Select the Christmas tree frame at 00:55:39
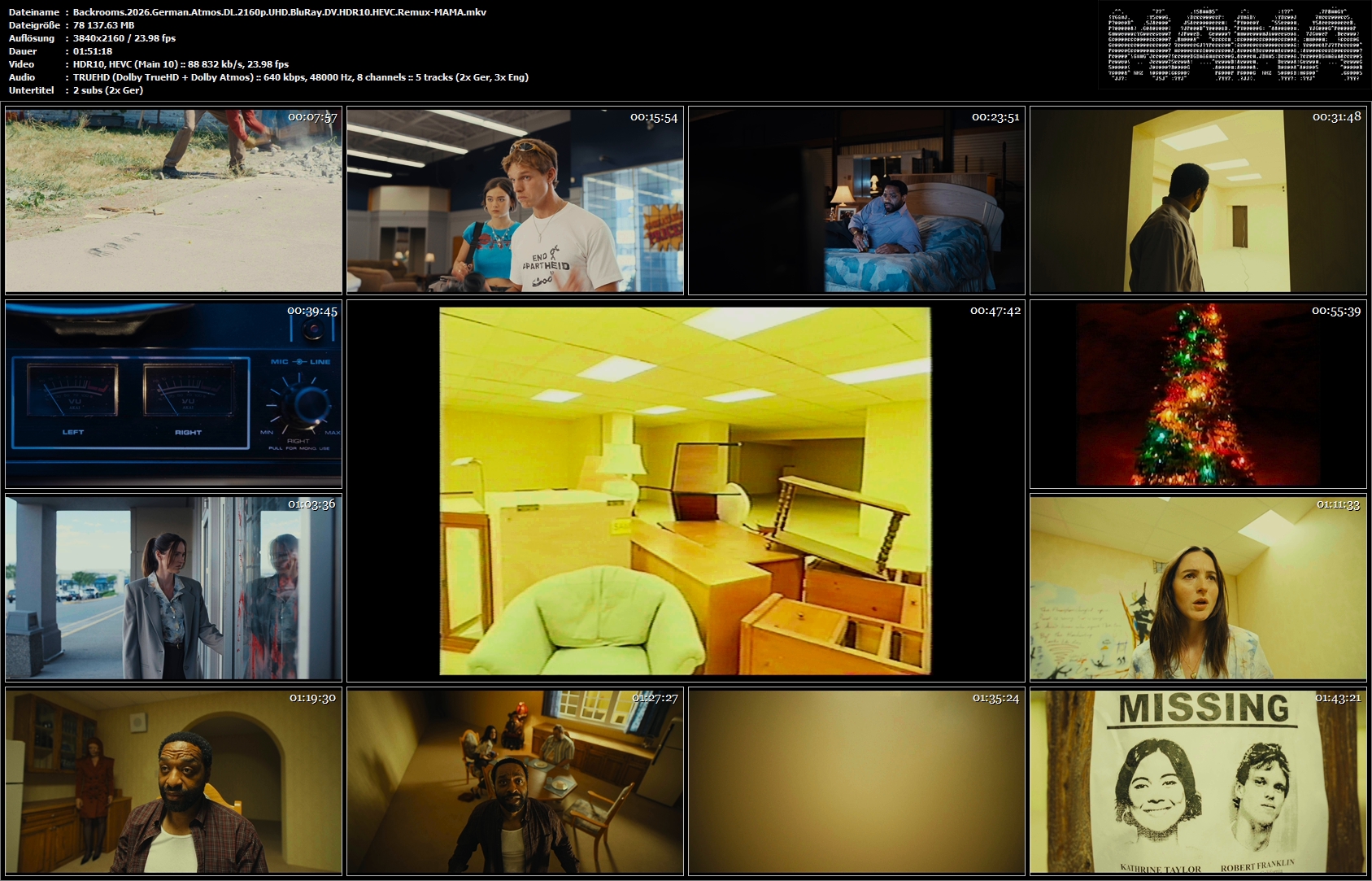 pyautogui.click(x=1198, y=394)
